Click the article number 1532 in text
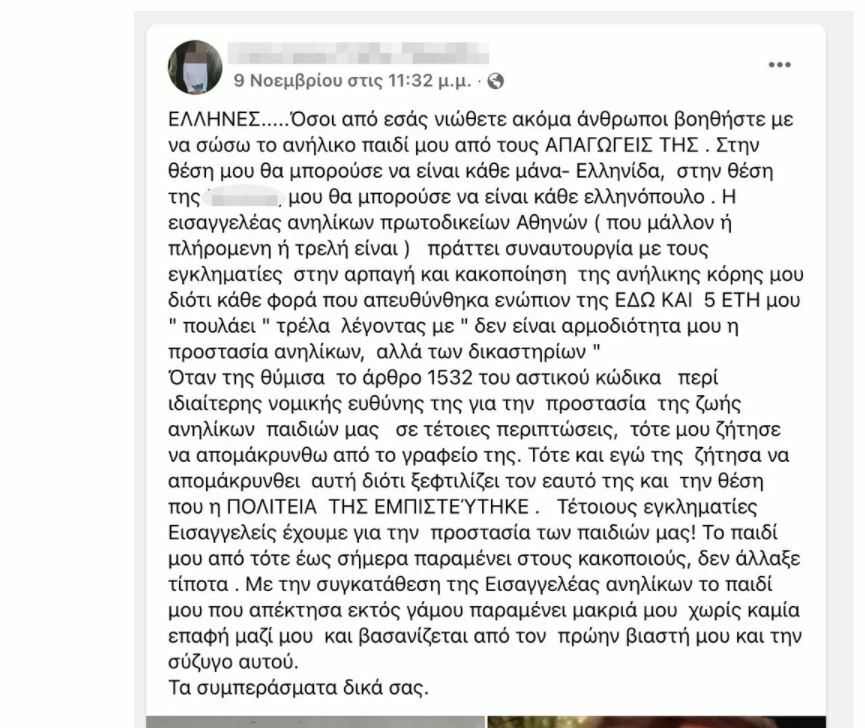The height and width of the screenshot is (728, 865). (x=450, y=378)
